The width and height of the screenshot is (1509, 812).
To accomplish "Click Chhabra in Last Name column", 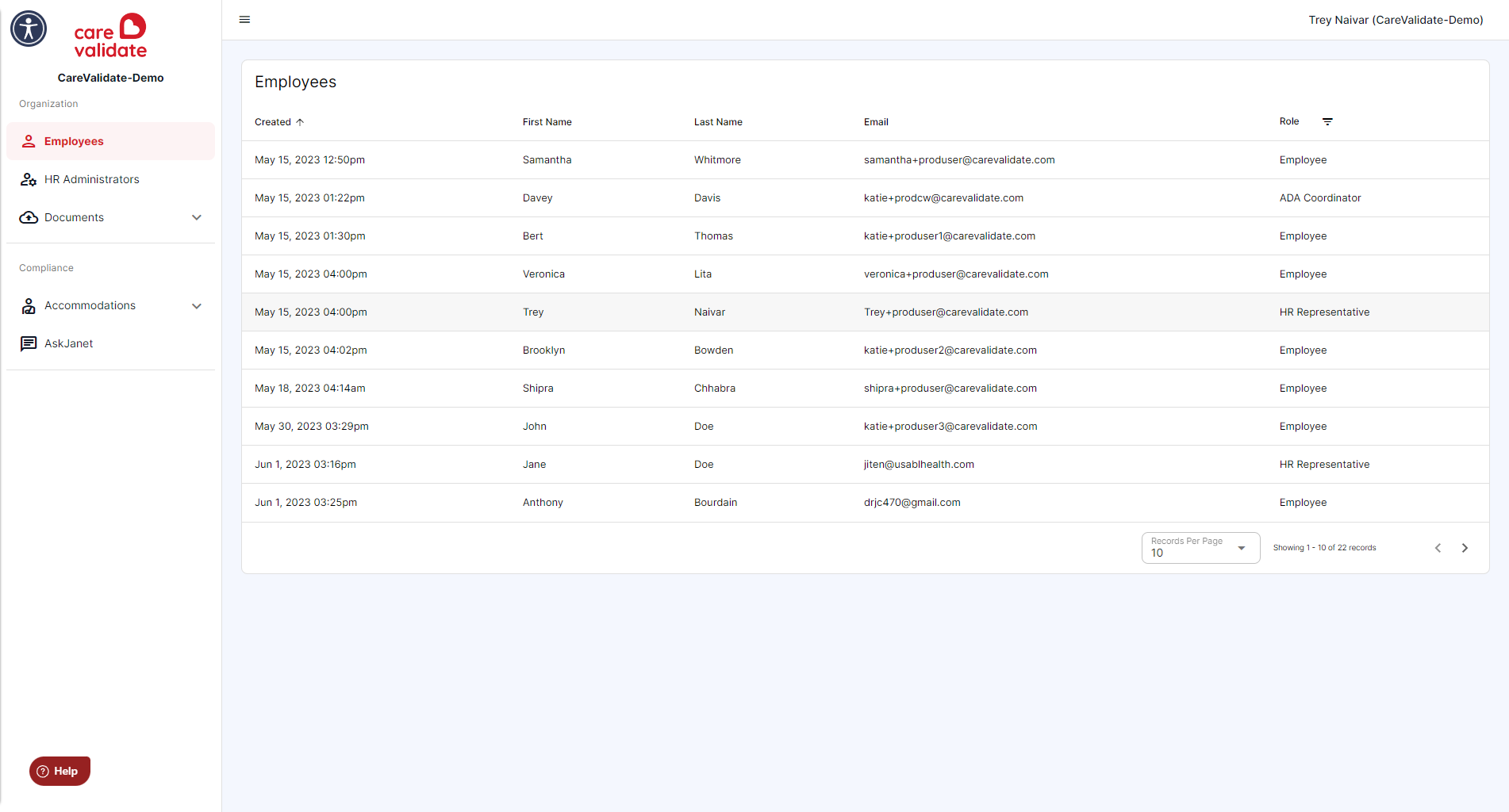I will 714,389.
